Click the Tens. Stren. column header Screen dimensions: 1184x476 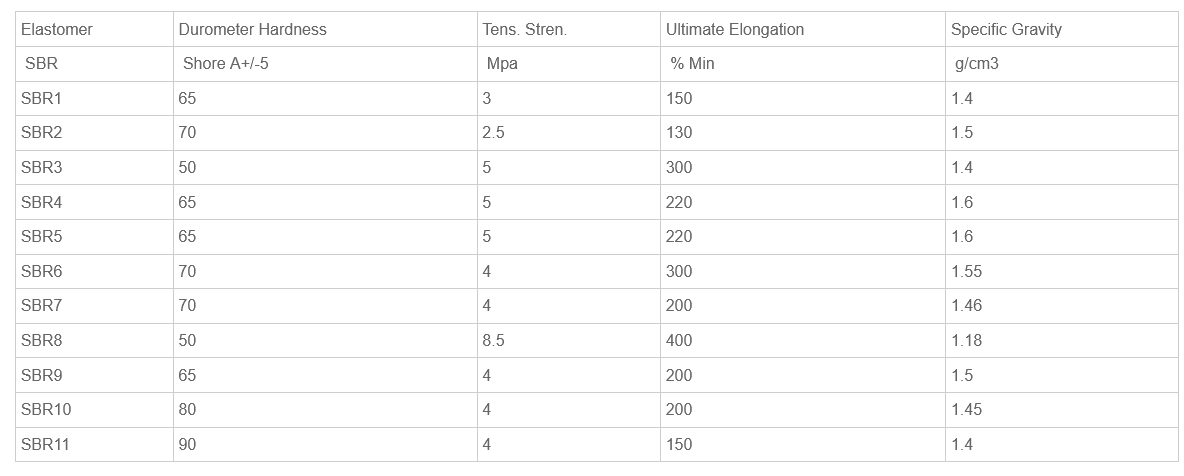click(524, 29)
